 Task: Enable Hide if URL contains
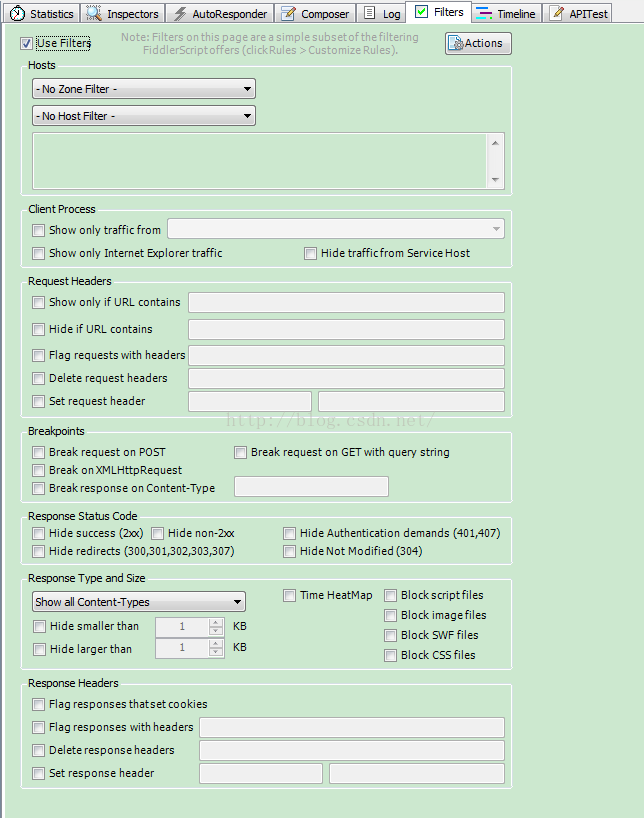click(39, 329)
